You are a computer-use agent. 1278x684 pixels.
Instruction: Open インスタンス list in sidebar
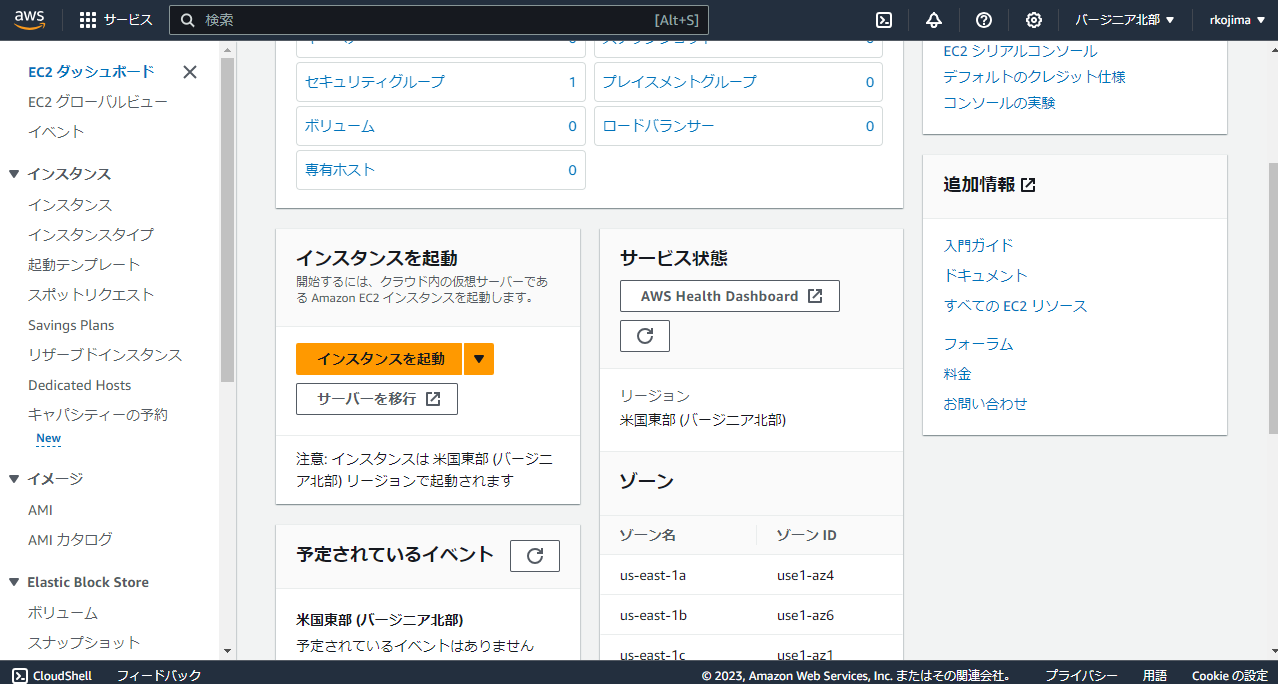click(x=70, y=205)
